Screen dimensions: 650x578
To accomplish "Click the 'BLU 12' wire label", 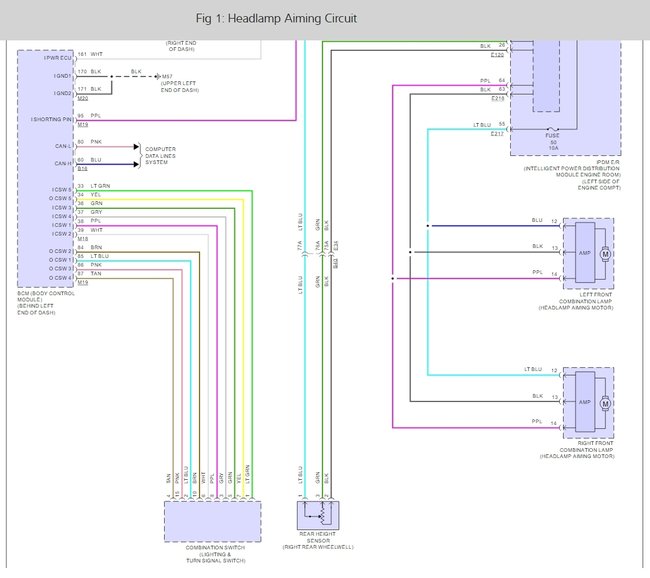I will tap(545, 221).
